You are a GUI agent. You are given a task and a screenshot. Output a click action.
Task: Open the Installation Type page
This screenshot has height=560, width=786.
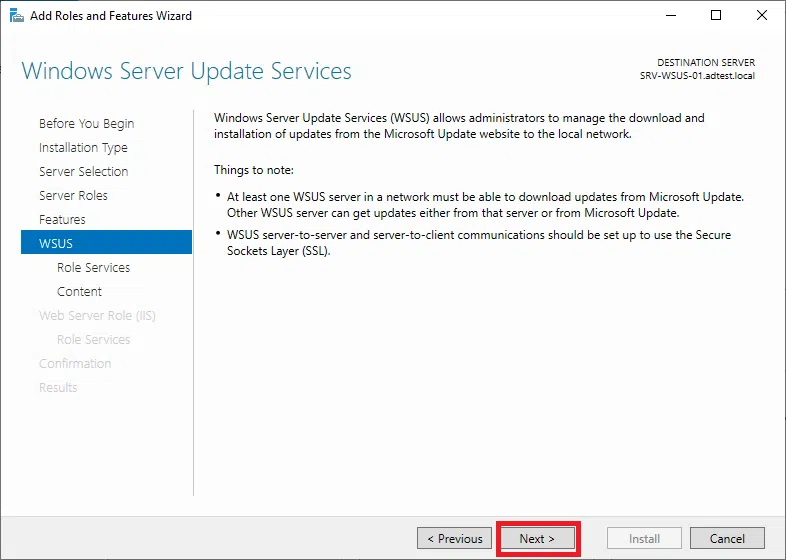pos(83,148)
